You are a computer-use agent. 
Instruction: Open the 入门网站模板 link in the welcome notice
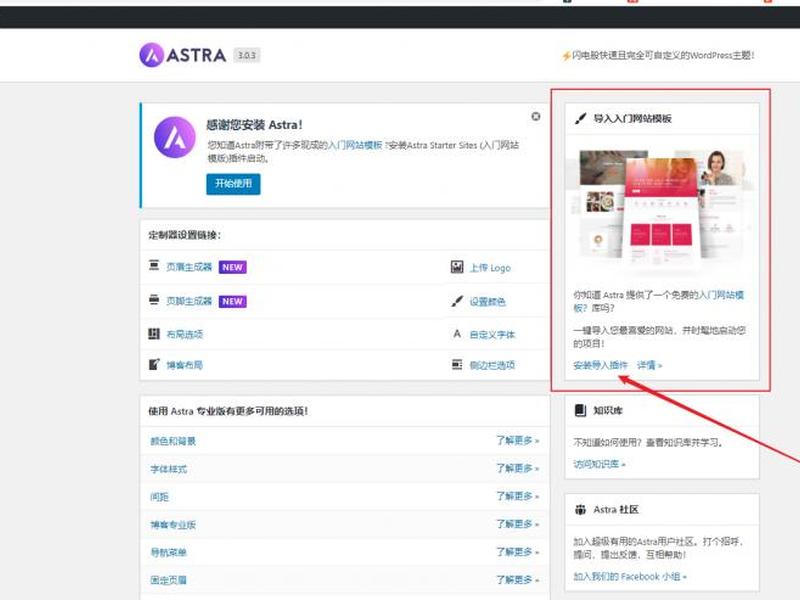click(355, 145)
